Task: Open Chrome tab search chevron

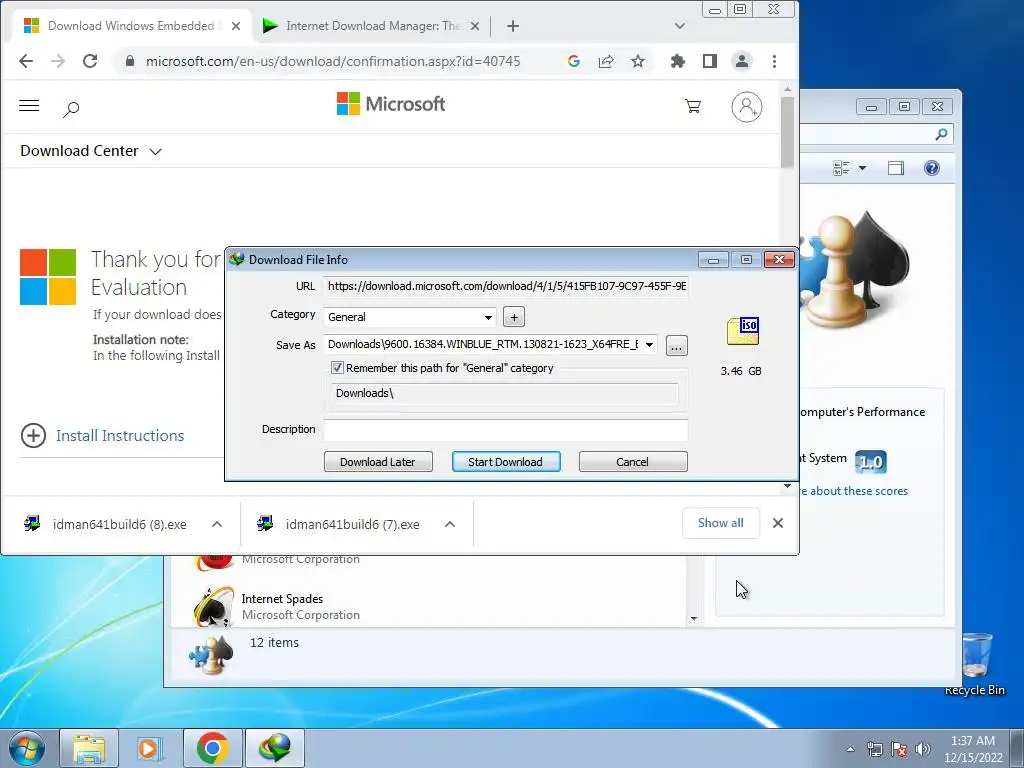Action: (x=680, y=26)
